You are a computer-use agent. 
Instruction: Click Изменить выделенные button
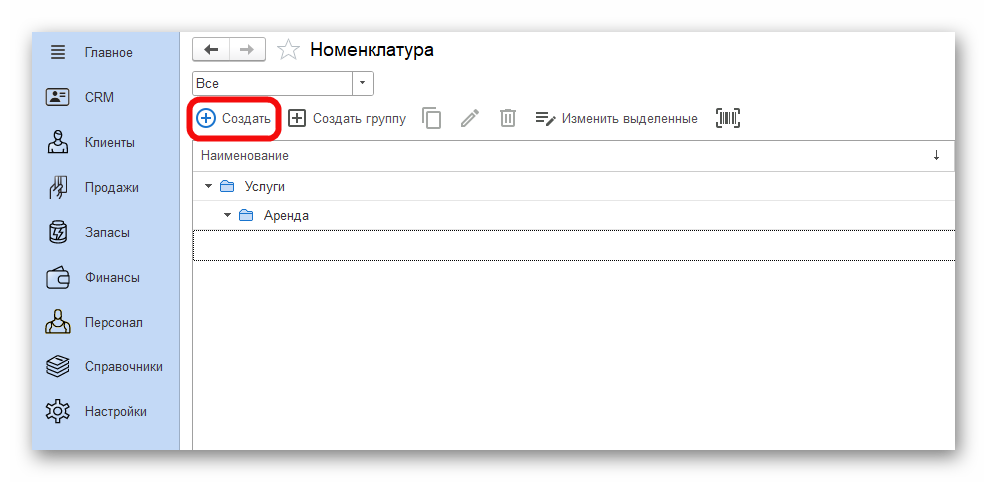click(x=616, y=118)
